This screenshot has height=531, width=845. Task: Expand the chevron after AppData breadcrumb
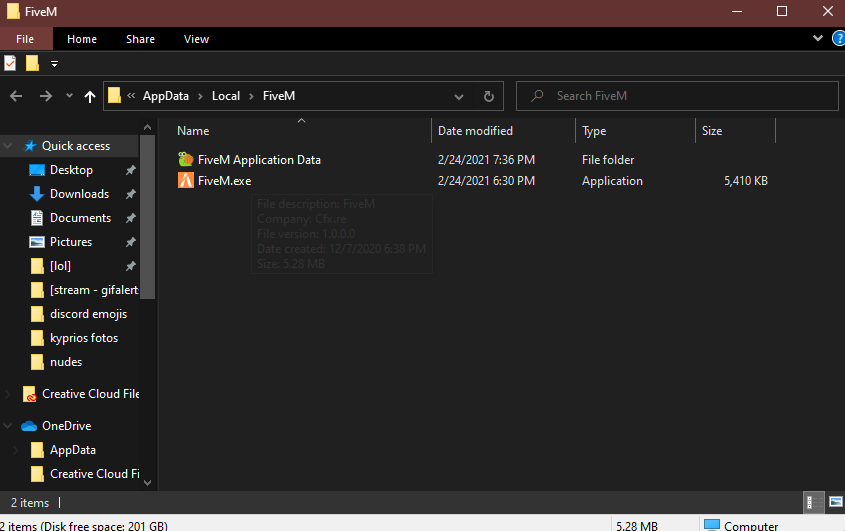[200, 96]
